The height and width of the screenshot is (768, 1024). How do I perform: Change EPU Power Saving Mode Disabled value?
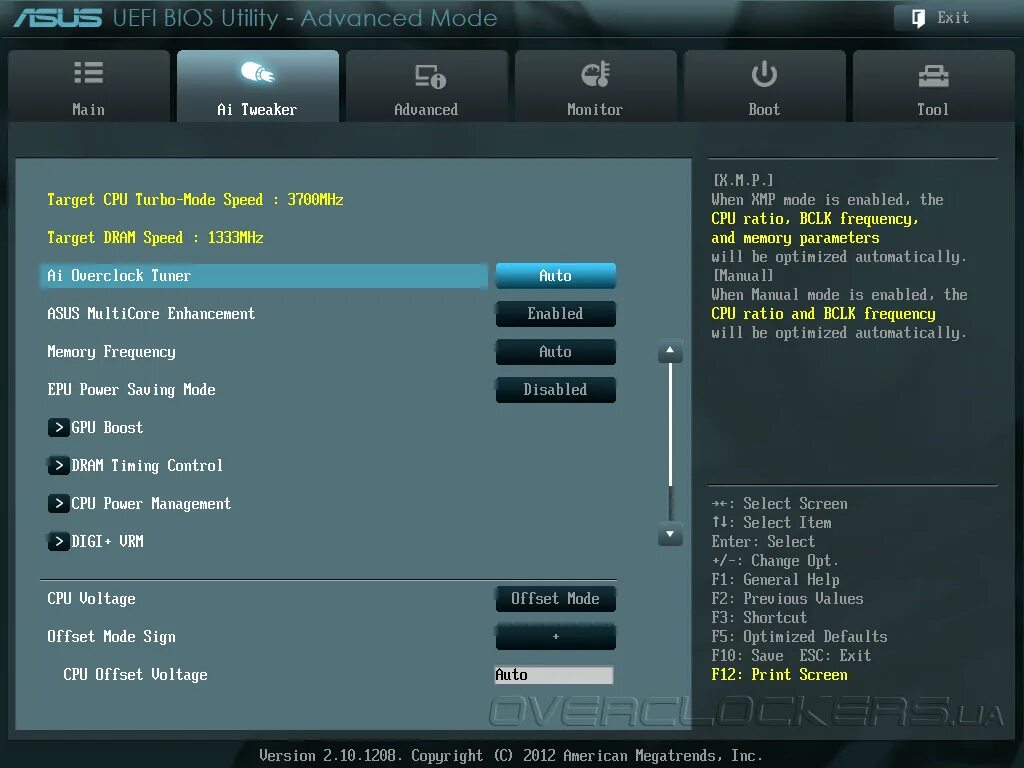click(x=556, y=389)
